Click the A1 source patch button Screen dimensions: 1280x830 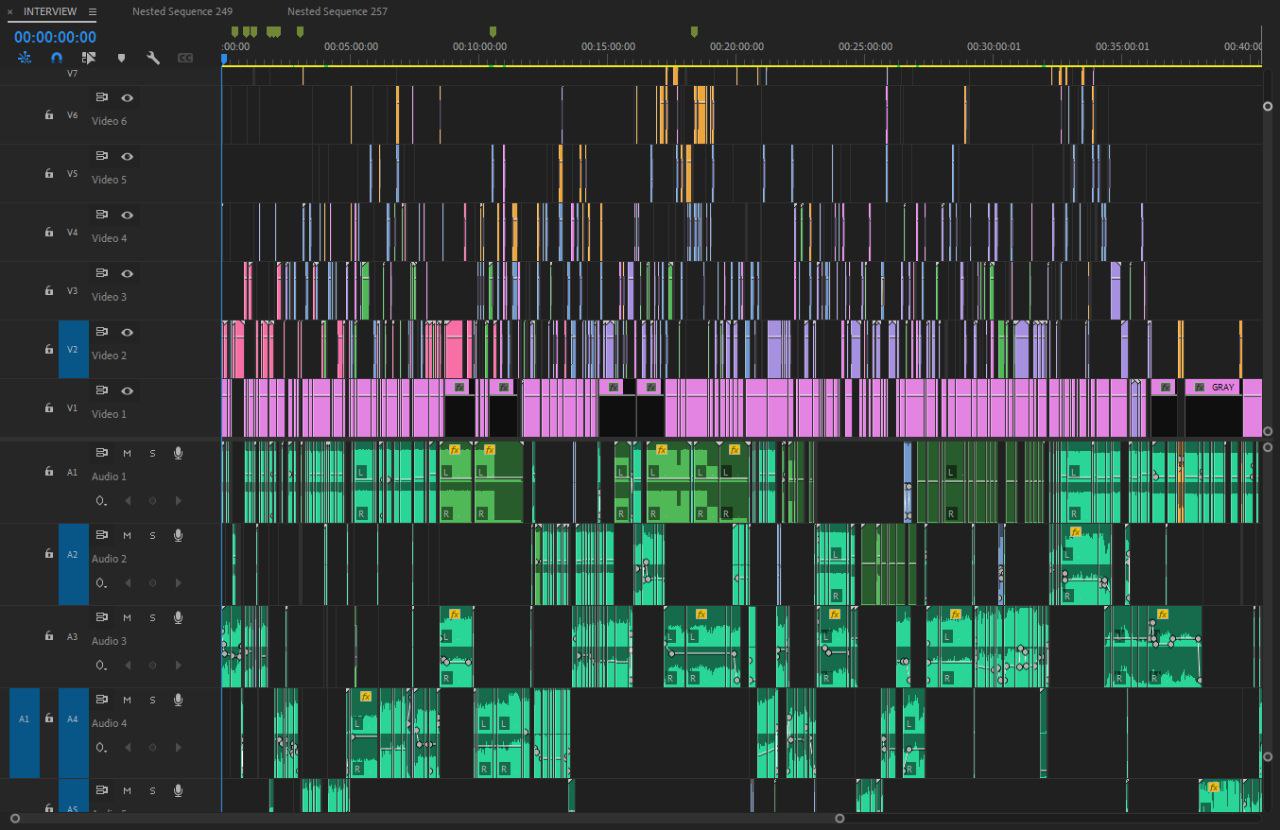click(x=24, y=719)
